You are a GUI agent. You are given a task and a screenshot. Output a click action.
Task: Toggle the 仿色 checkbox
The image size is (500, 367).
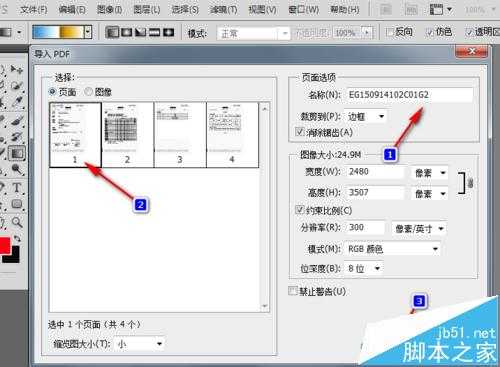pyautogui.click(x=430, y=32)
